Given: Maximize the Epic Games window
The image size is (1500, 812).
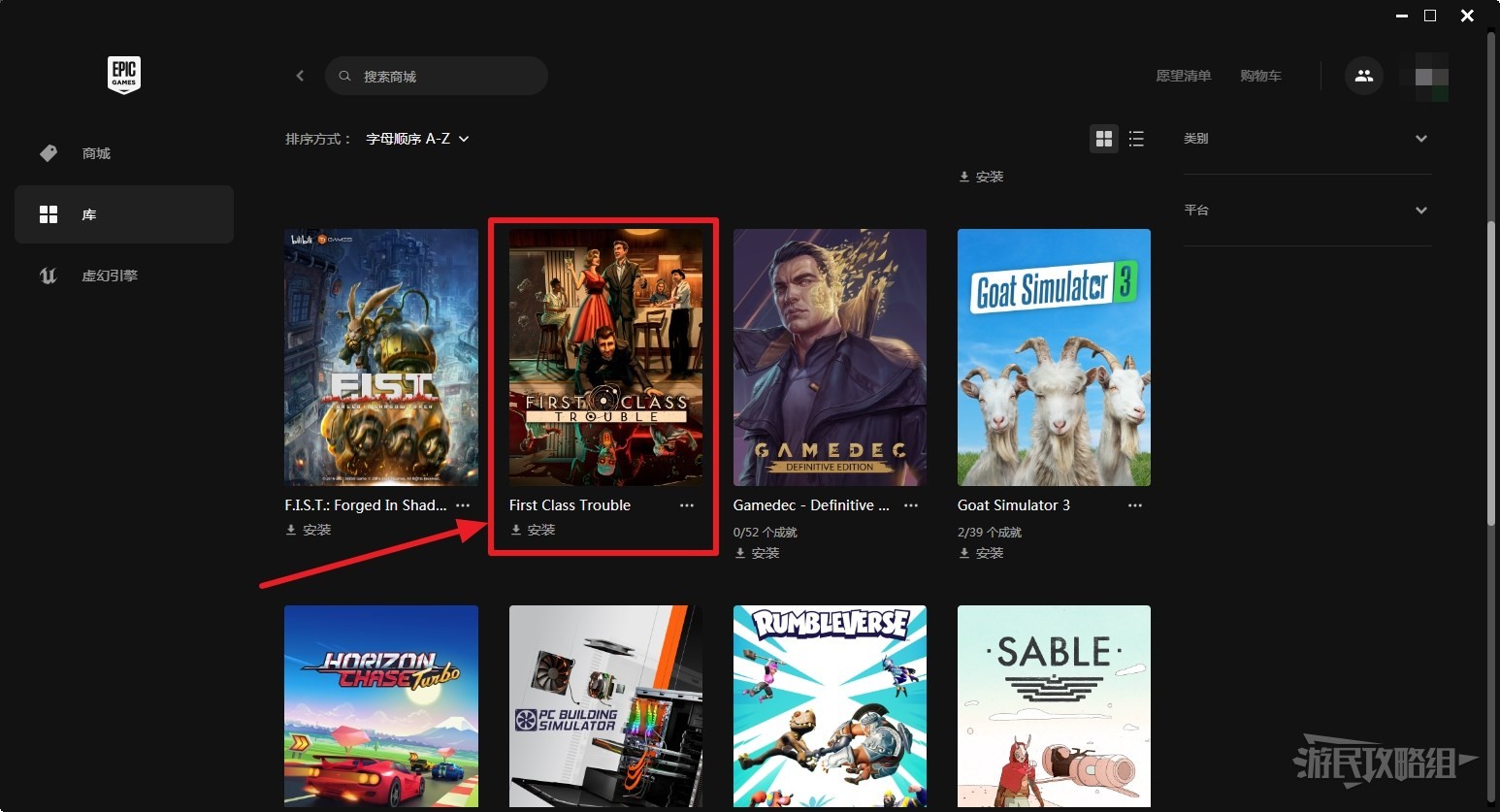Looking at the screenshot, I should tap(1430, 16).
